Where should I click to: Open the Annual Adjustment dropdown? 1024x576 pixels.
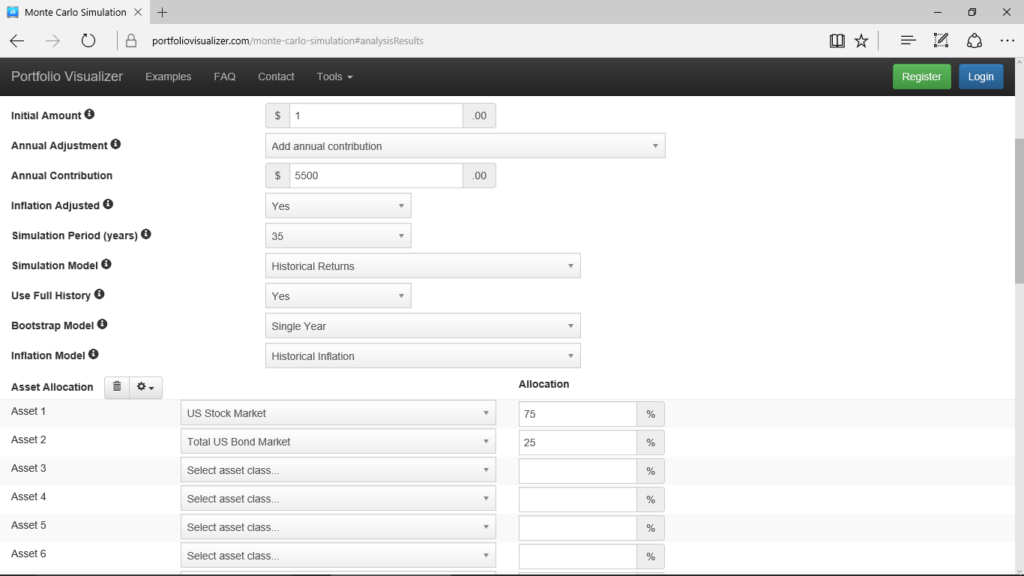click(x=464, y=145)
